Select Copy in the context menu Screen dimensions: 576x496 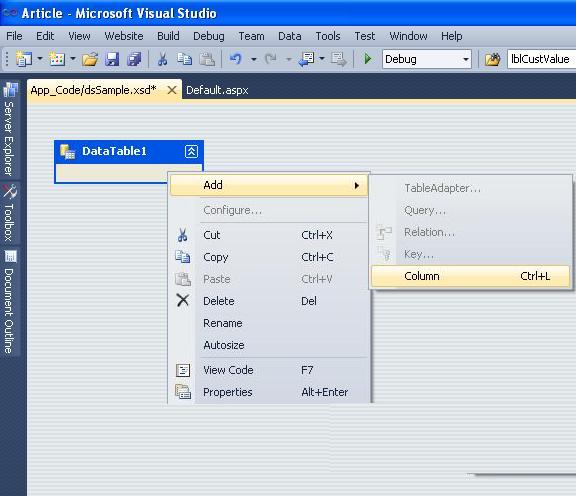coord(269,257)
